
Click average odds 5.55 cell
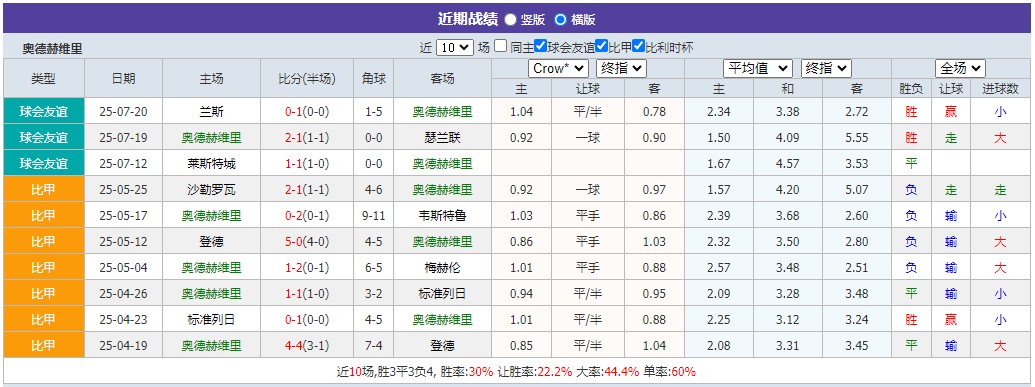coord(857,138)
